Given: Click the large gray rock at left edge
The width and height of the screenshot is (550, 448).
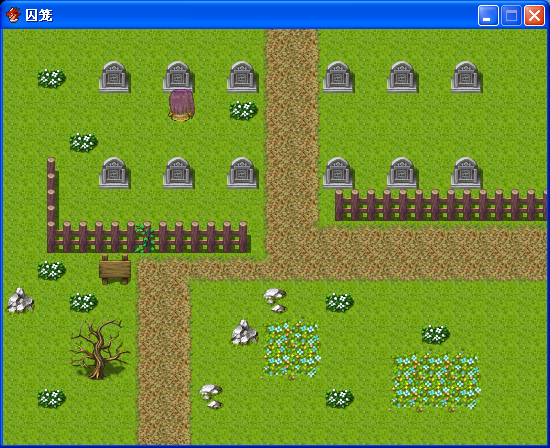Looking at the screenshot, I should pos(20,300).
